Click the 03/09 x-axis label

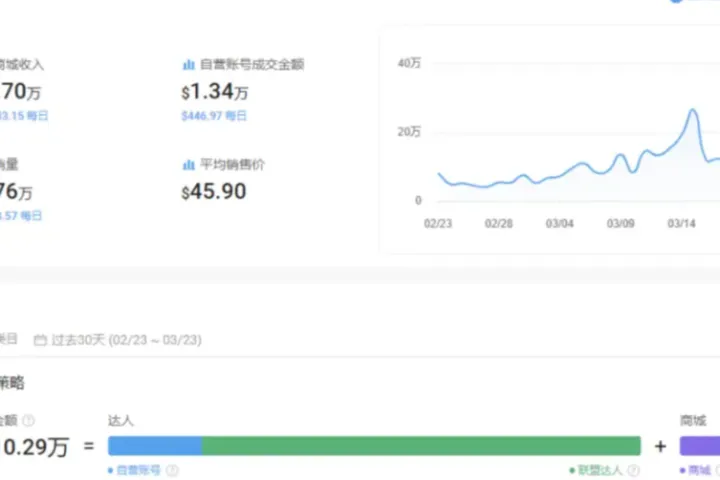click(620, 224)
